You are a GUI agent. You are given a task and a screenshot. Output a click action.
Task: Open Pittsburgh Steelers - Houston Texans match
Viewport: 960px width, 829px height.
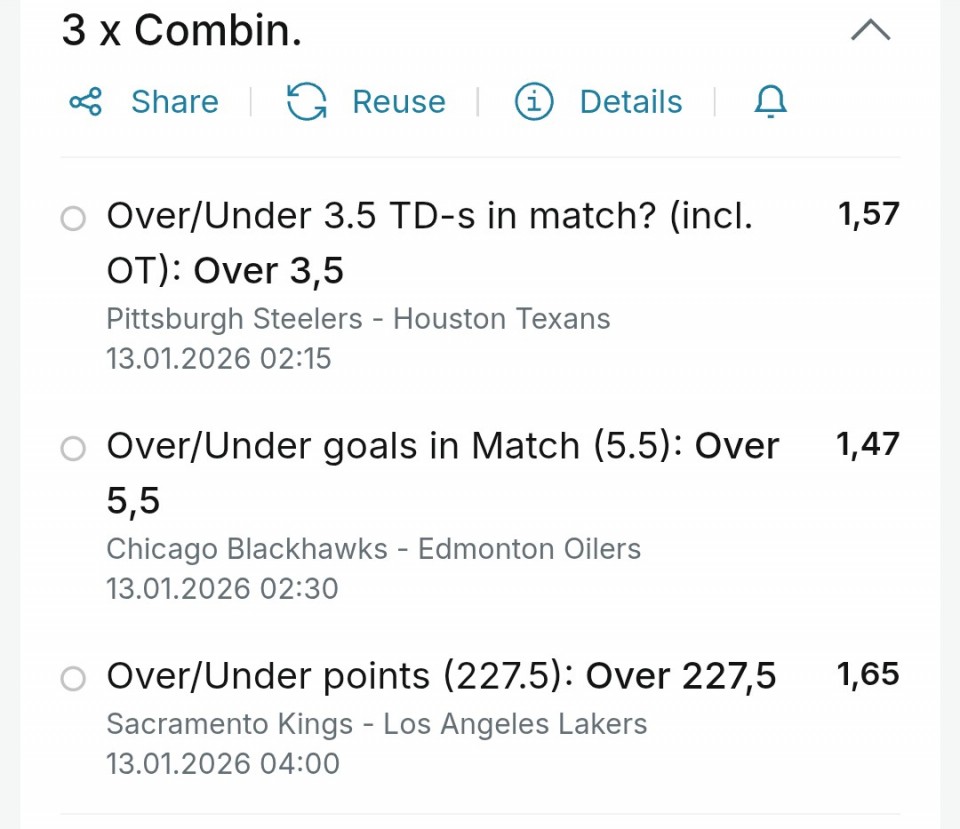pos(358,319)
